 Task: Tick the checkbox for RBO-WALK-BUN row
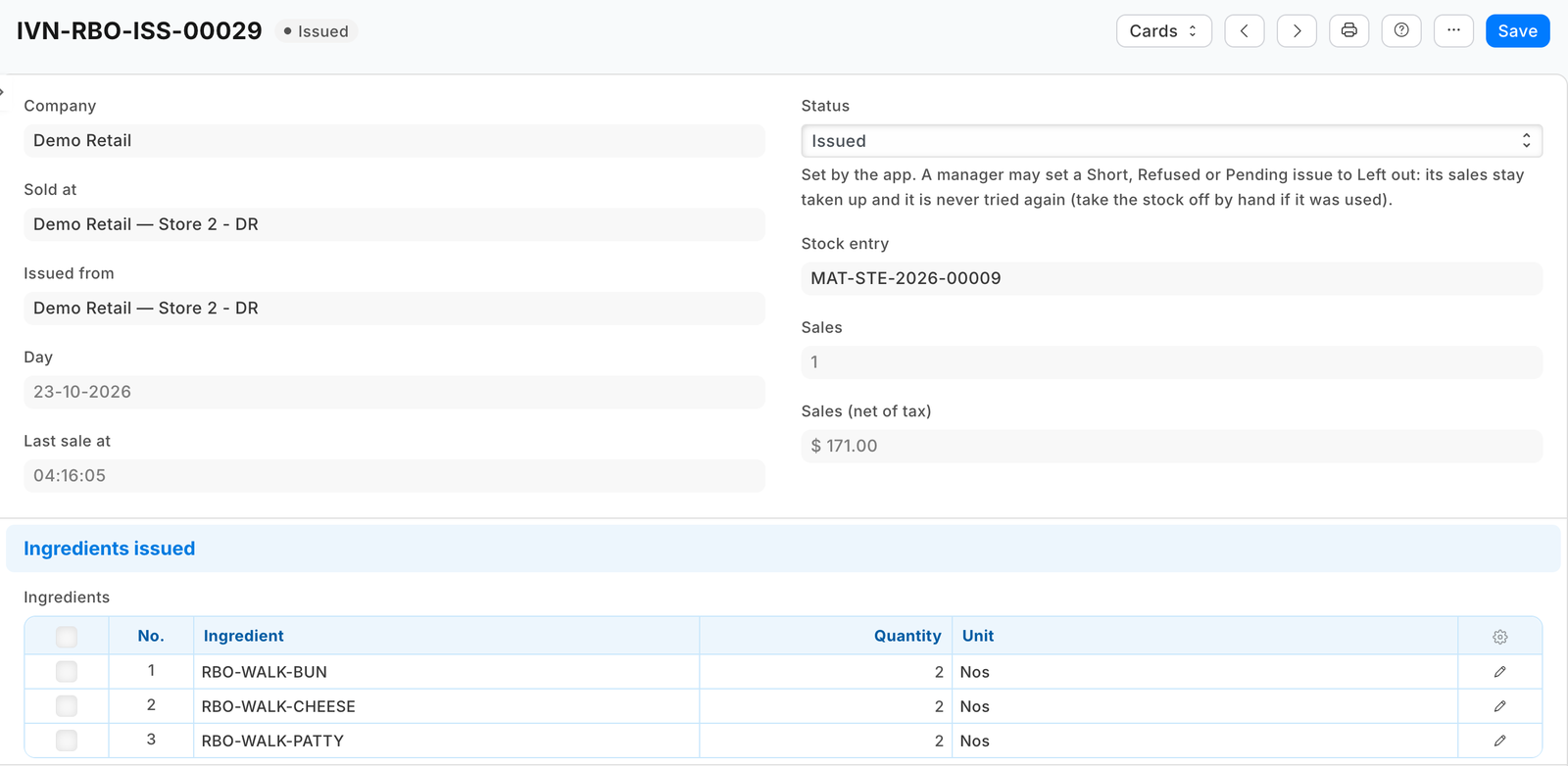[x=67, y=671]
